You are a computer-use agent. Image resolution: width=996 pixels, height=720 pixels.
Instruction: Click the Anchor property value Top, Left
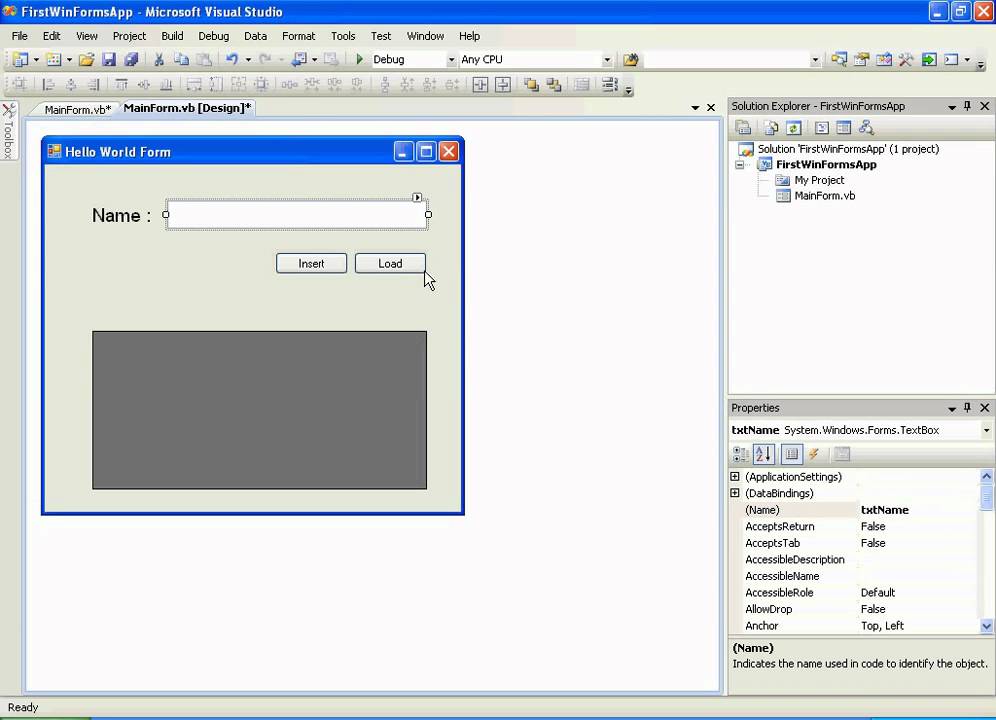882,626
